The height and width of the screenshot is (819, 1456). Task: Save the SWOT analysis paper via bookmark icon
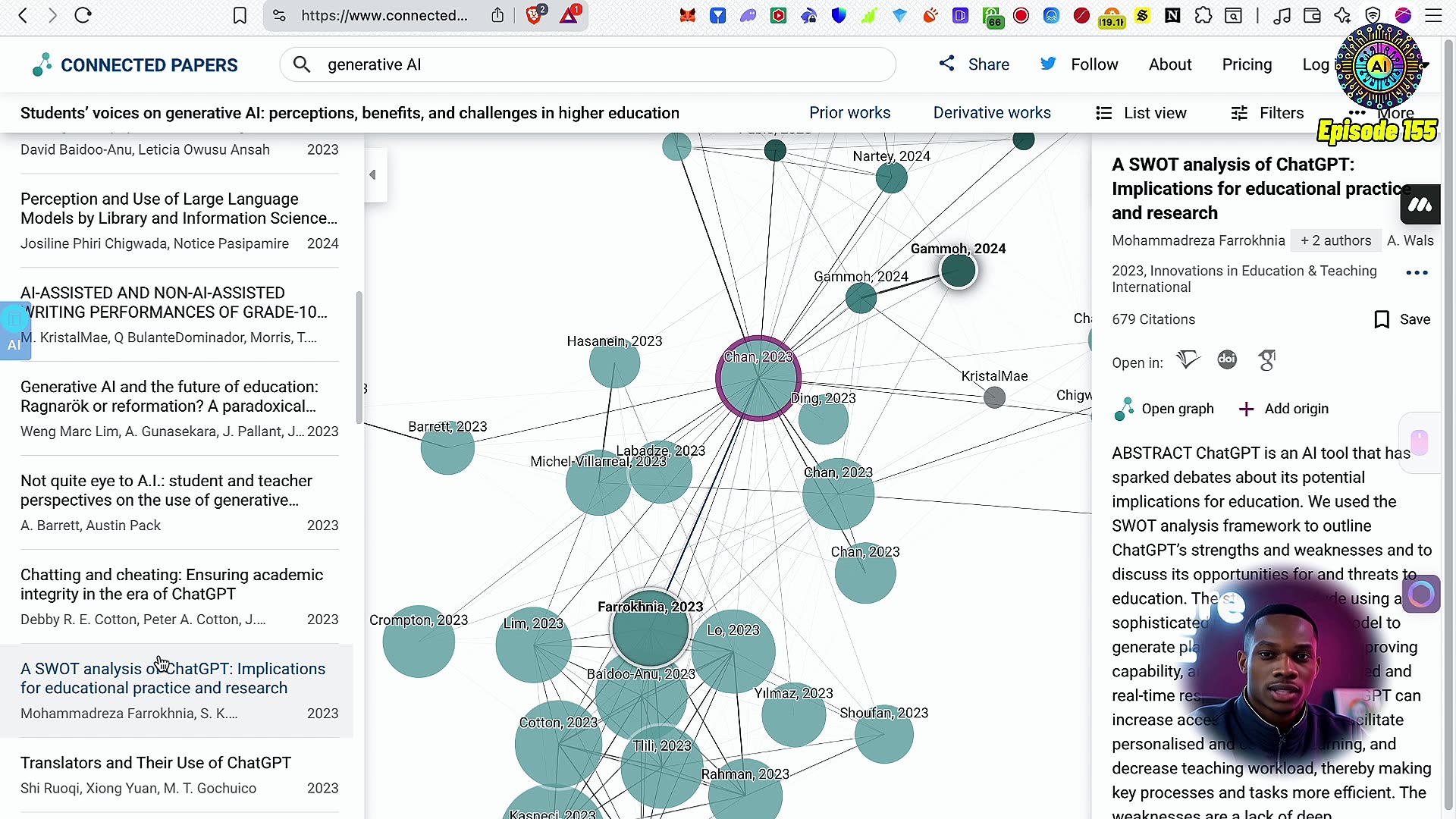tap(1381, 319)
